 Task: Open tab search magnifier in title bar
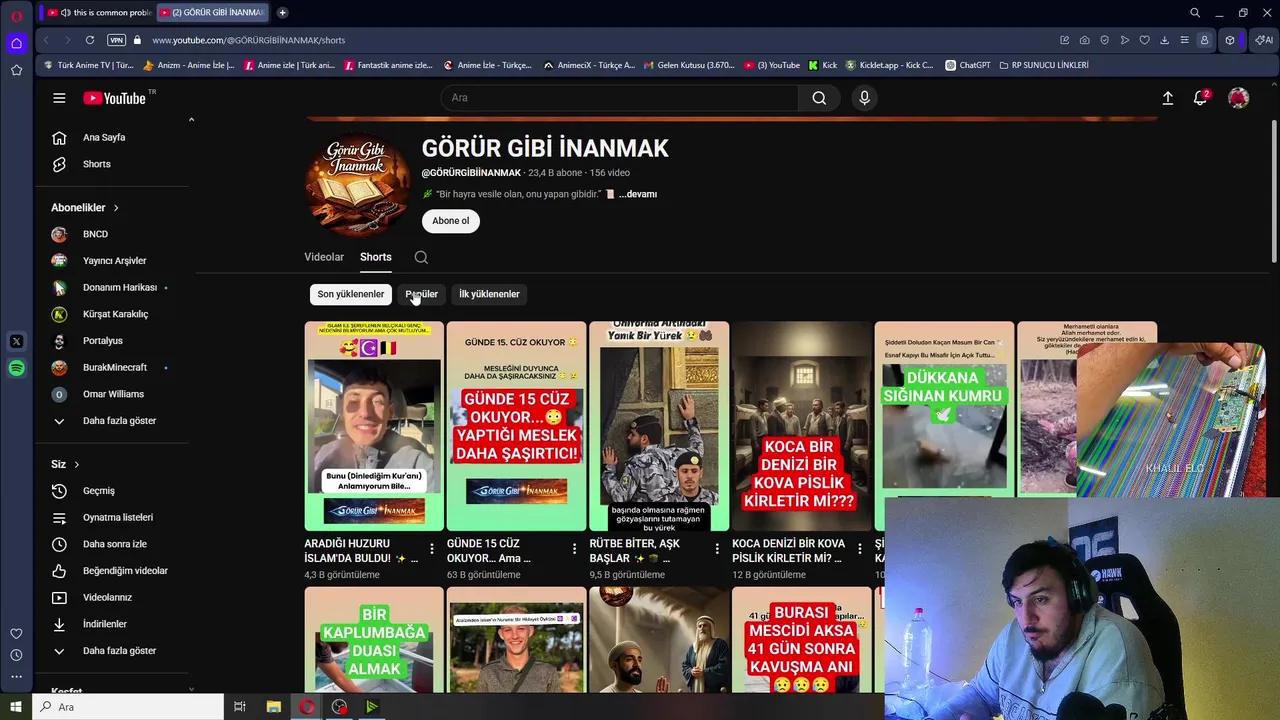(x=1195, y=13)
